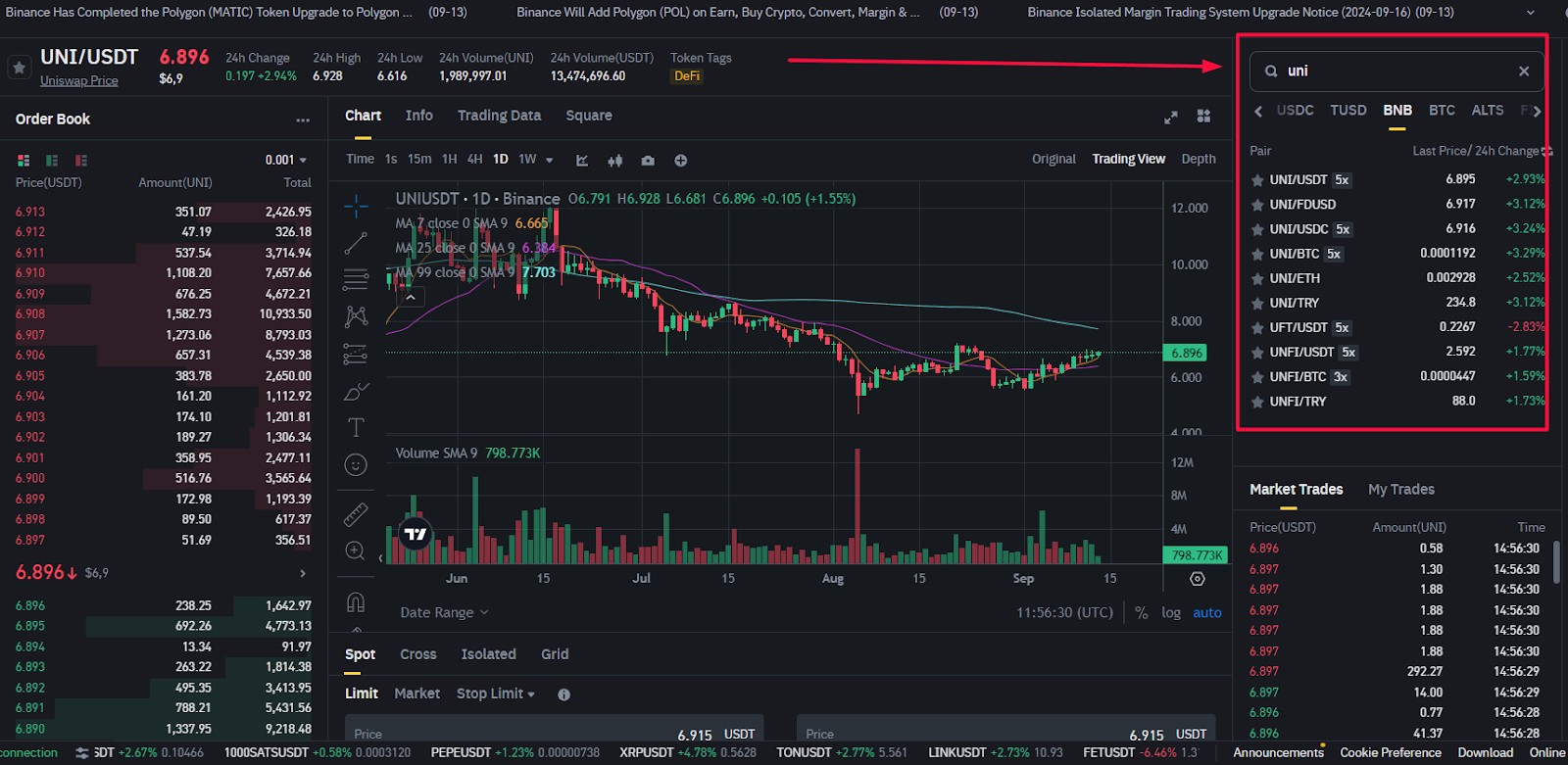Click the buy Price input field

pyautogui.click(x=554, y=730)
